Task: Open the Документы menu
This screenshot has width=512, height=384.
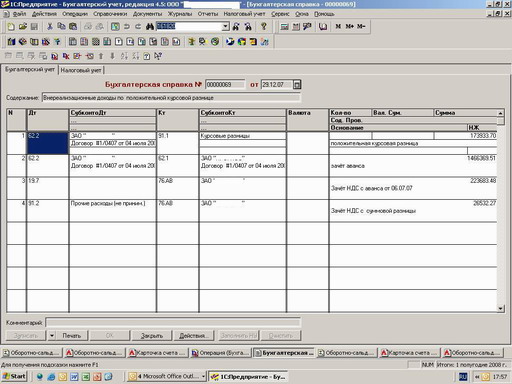Action: [147, 14]
